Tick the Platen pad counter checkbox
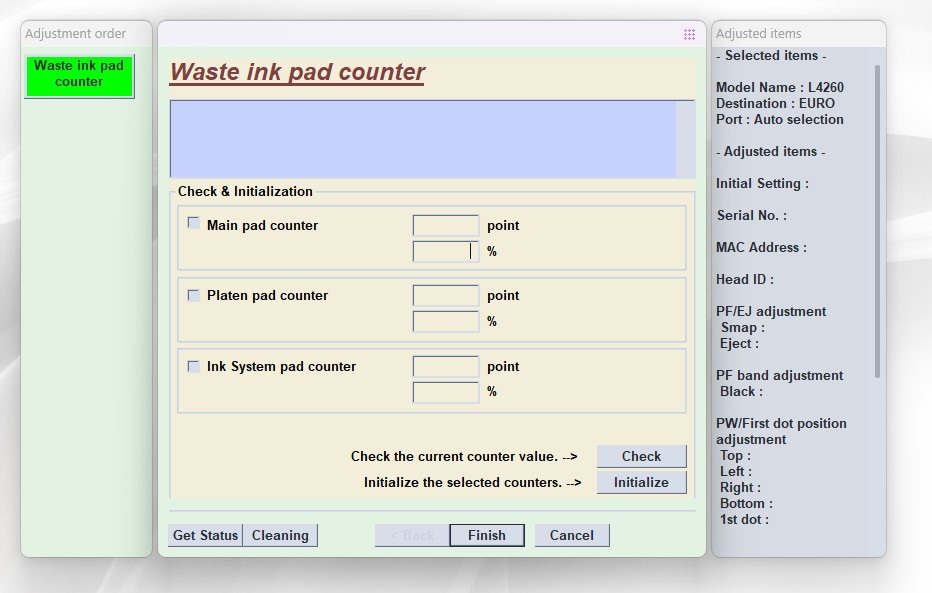The height and width of the screenshot is (593, 932). point(194,295)
